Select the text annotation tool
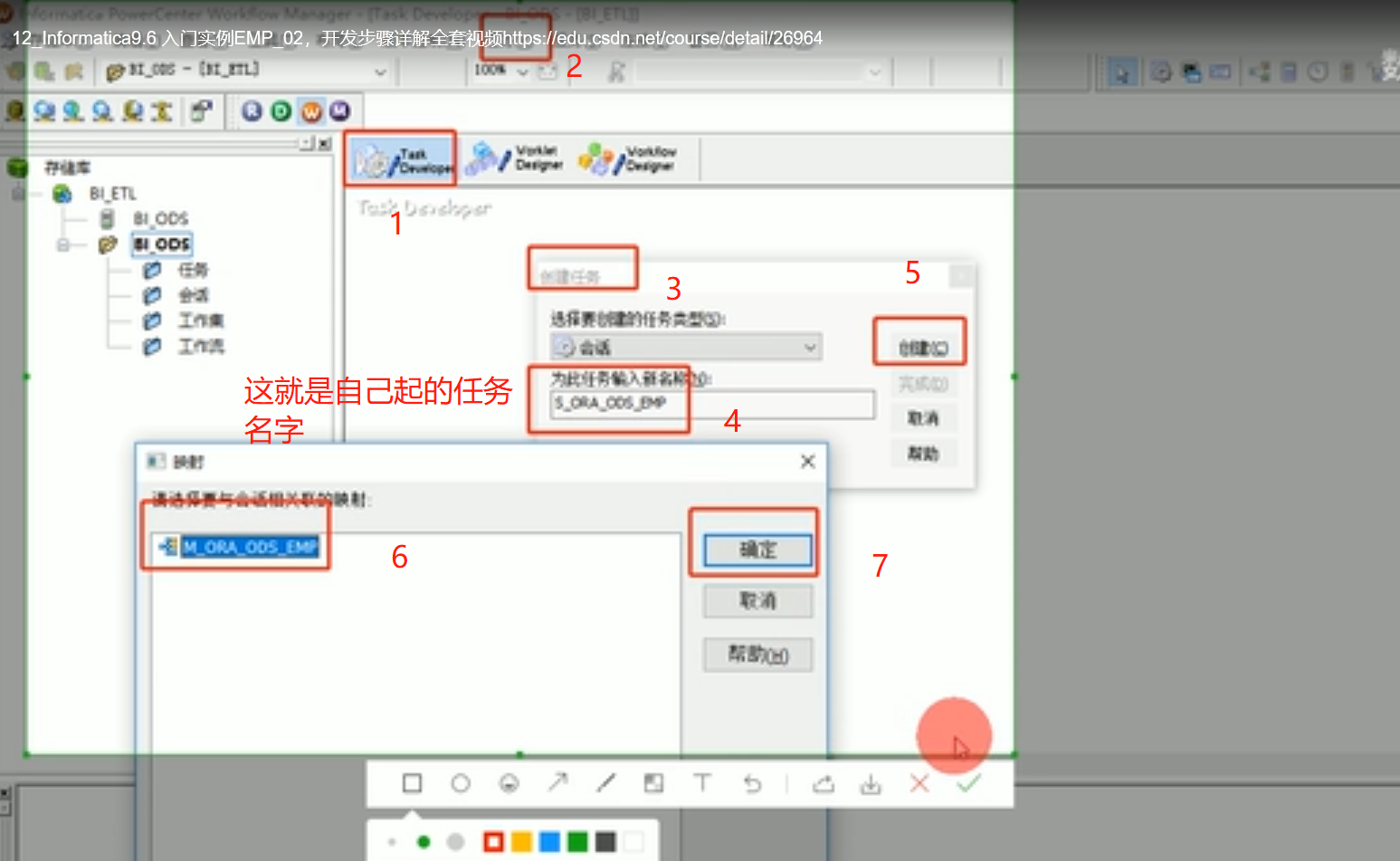The width and height of the screenshot is (1400, 861). click(x=702, y=783)
